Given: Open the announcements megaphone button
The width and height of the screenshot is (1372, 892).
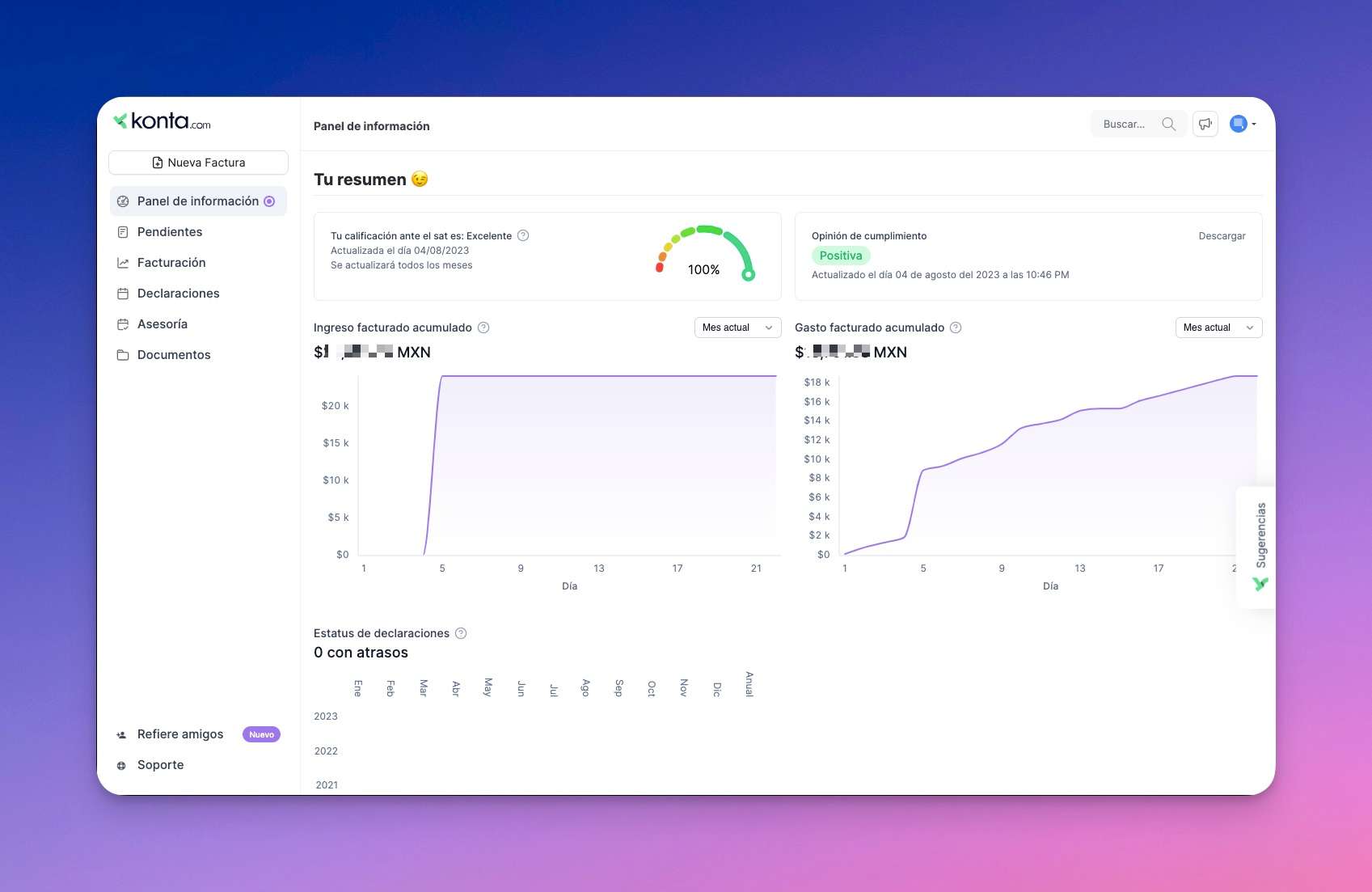Looking at the screenshot, I should (1205, 124).
